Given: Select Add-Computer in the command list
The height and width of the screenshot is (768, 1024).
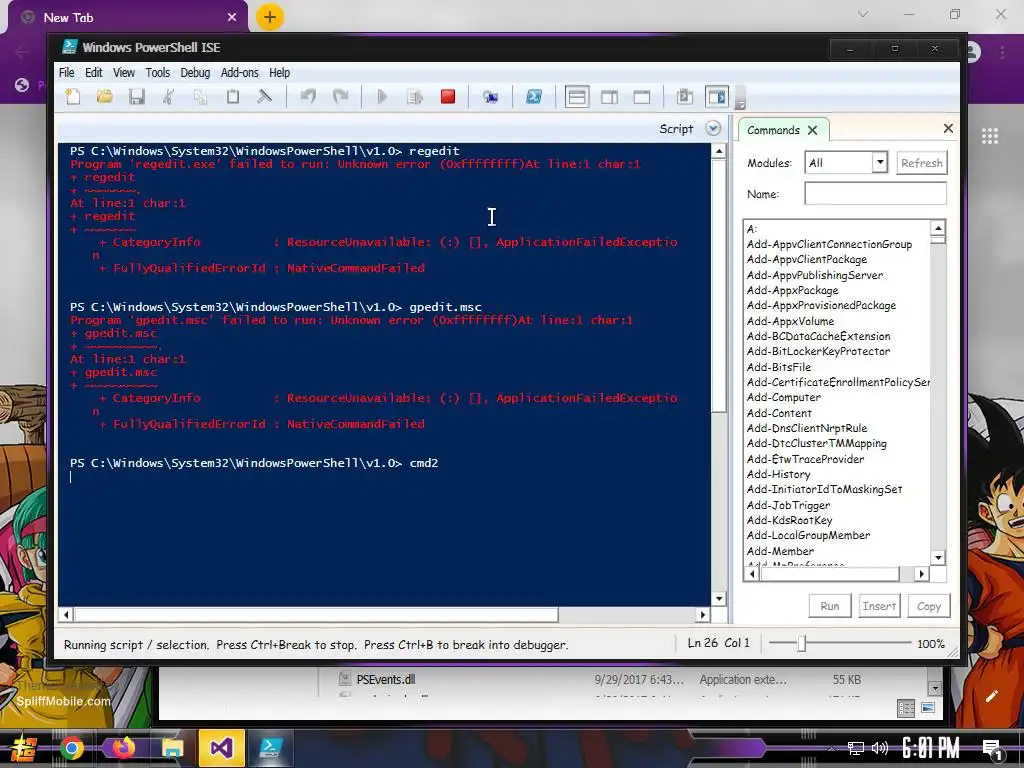Looking at the screenshot, I should click(784, 397).
